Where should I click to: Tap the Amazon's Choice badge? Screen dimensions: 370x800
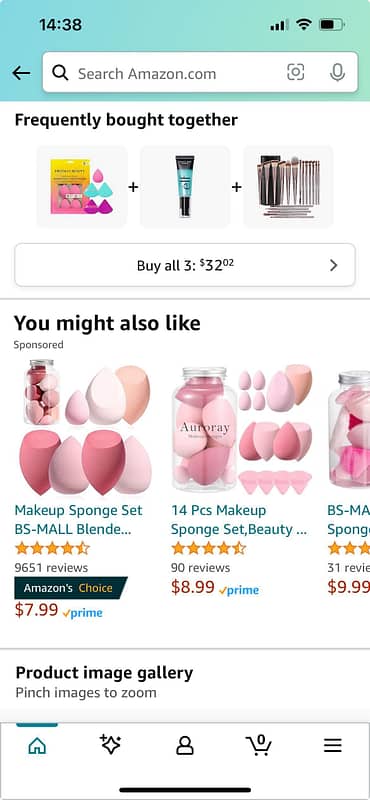tap(70, 588)
